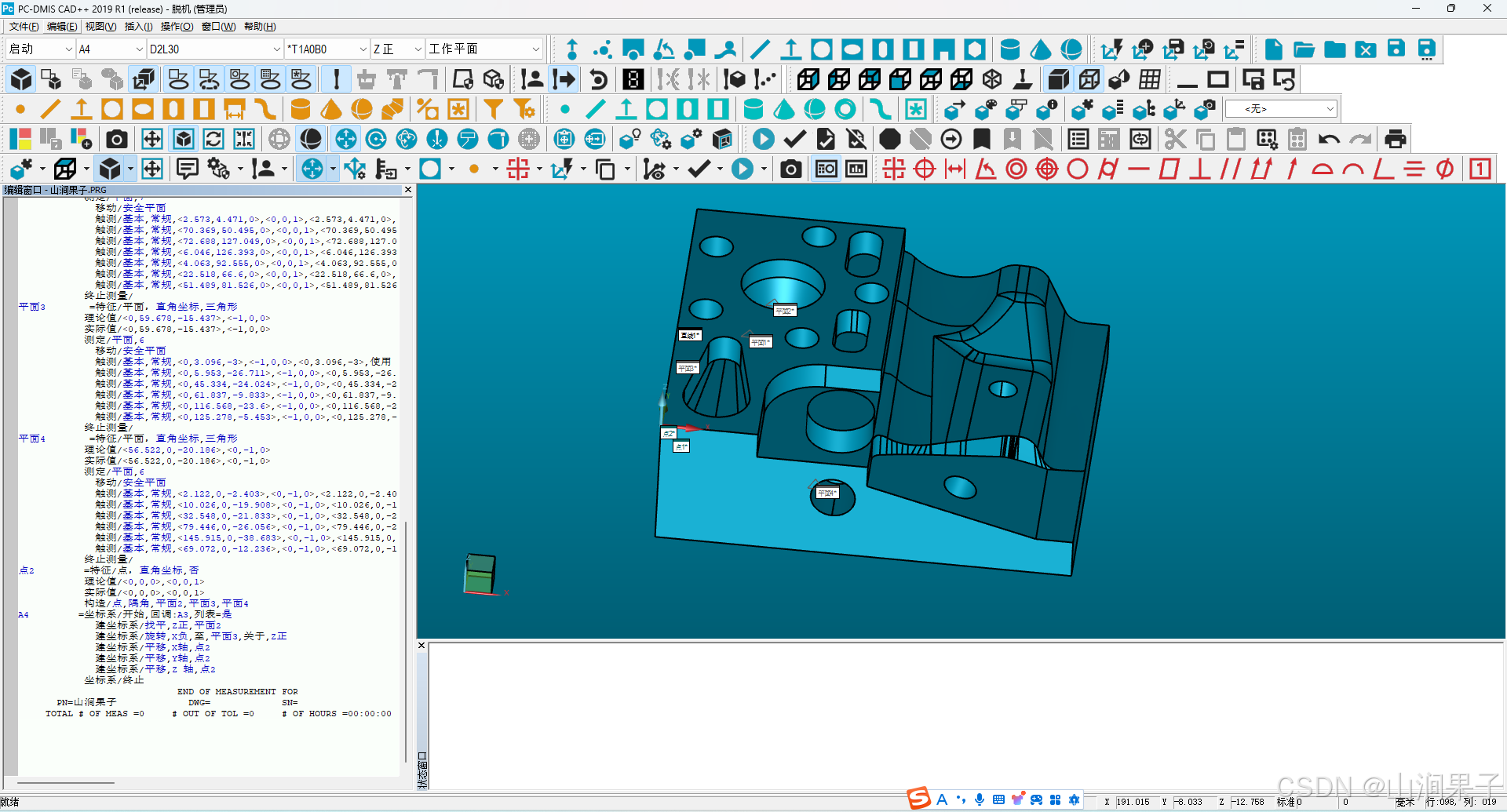Click the orange auto feature Sphere icon
This screenshot has width=1507, height=812.
[362, 109]
